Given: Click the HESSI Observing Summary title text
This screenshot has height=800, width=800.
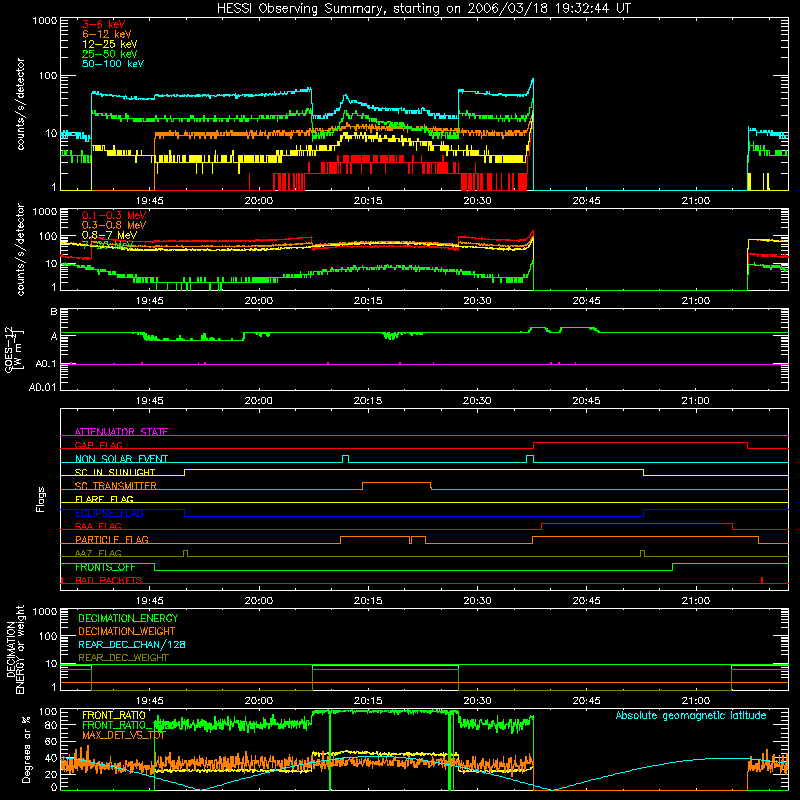Looking at the screenshot, I should click(423, 8).
